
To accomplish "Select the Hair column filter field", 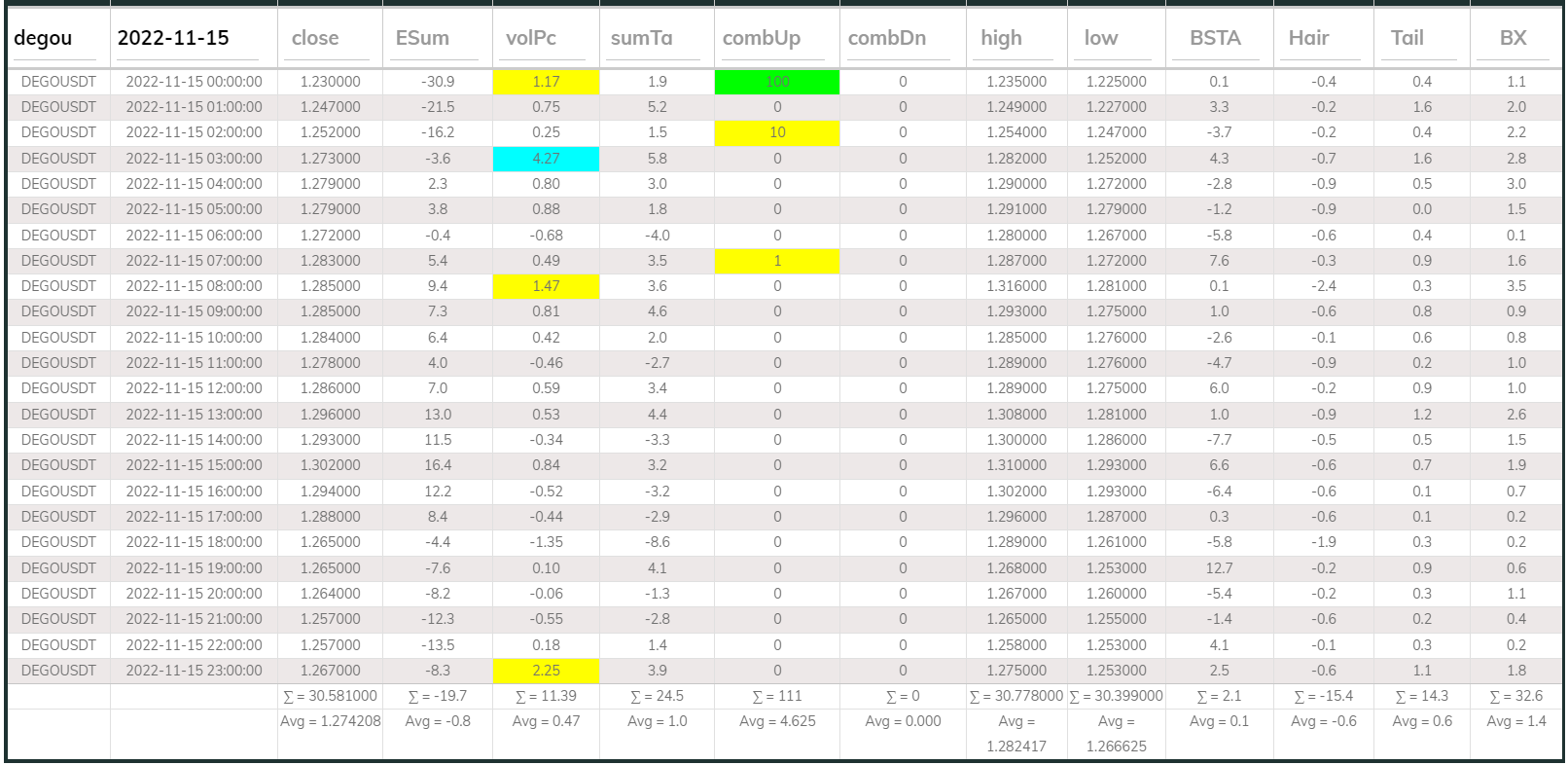I will [1323, 39].
